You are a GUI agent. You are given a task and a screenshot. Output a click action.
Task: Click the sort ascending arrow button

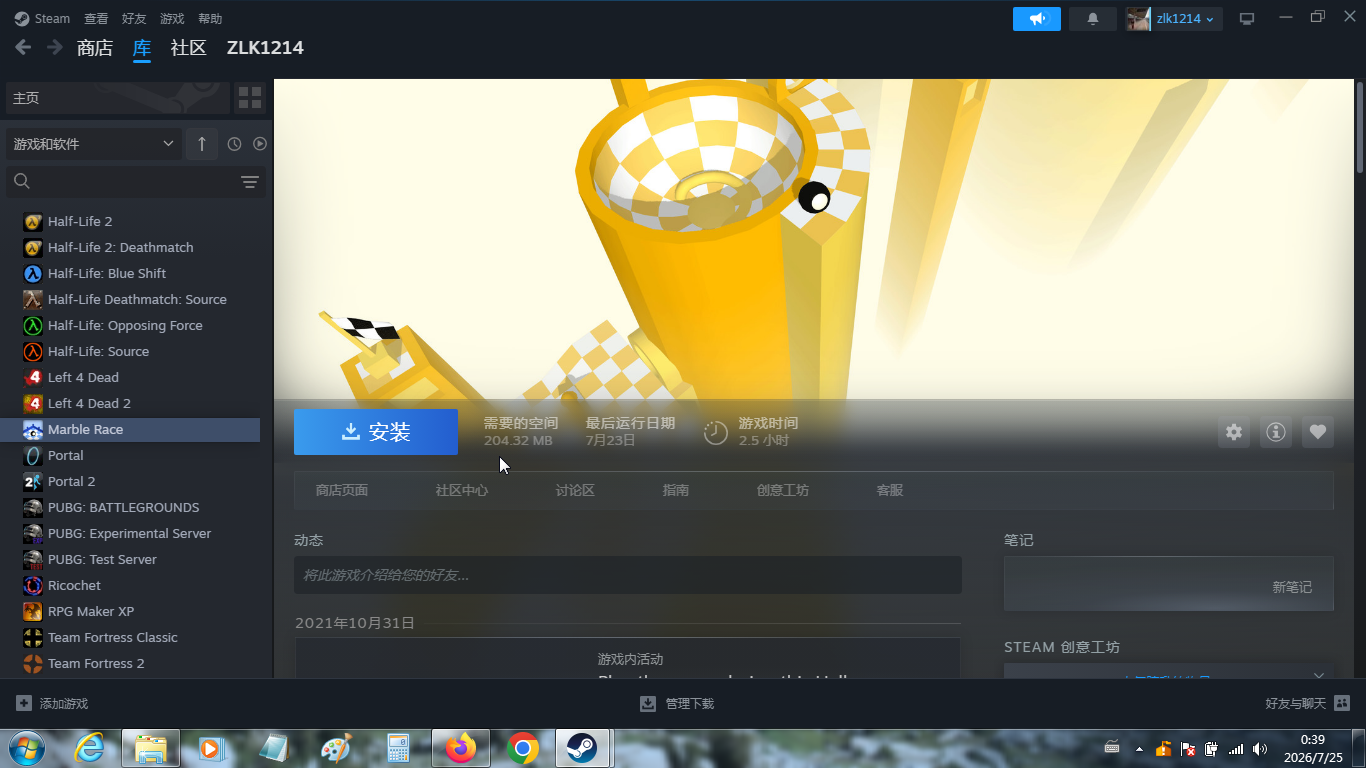pos(201,144)
